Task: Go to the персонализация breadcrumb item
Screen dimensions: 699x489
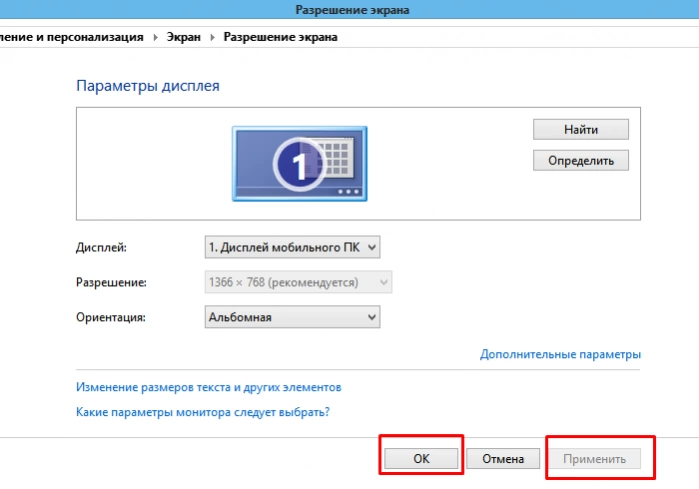Action: [x=72, y=37]
